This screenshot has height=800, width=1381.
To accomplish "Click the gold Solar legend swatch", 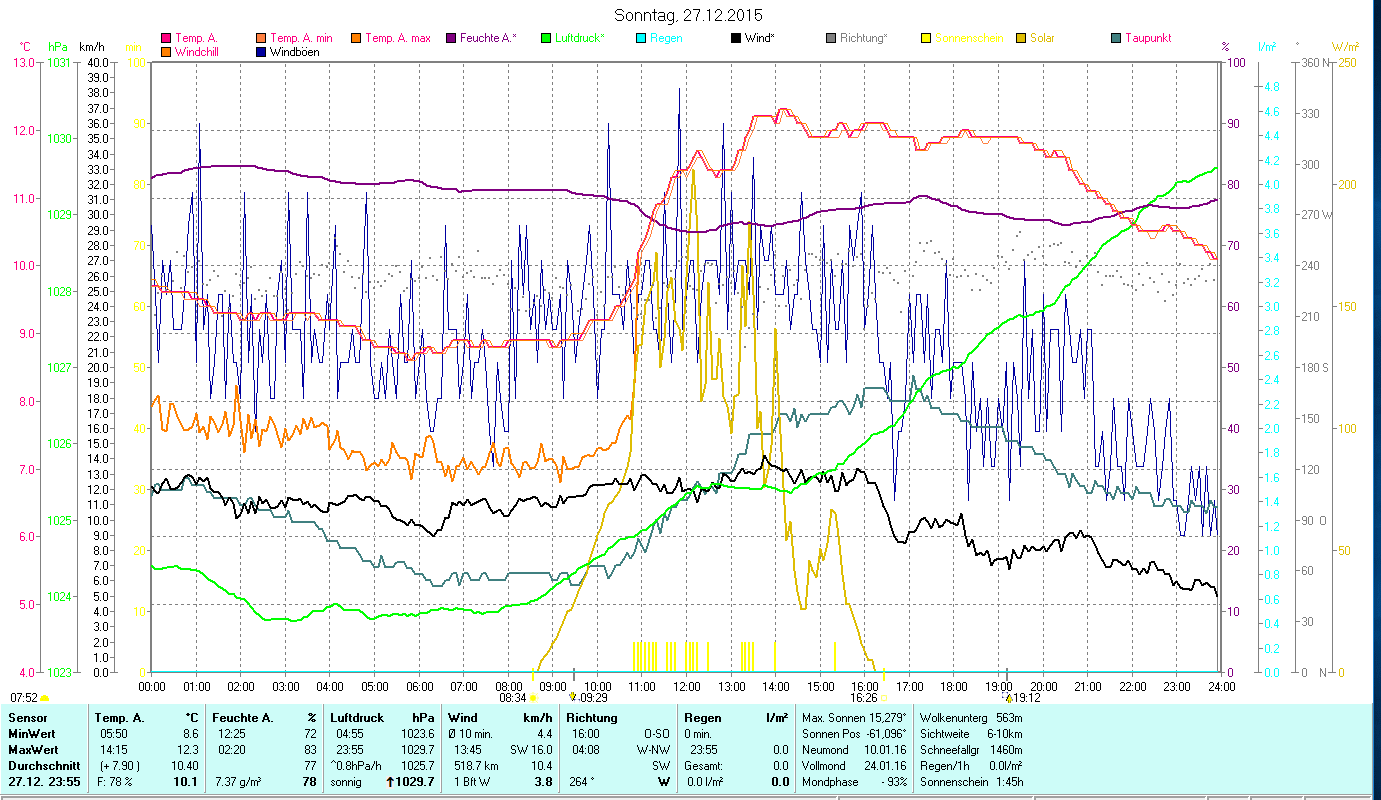I will click(x=1022, y=38).
